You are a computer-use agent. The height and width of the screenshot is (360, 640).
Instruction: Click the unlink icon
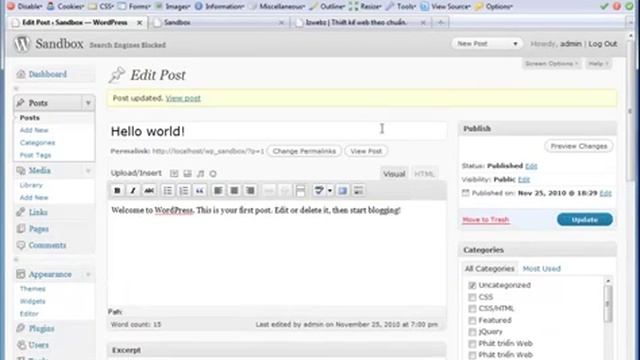tap(285, 191)
